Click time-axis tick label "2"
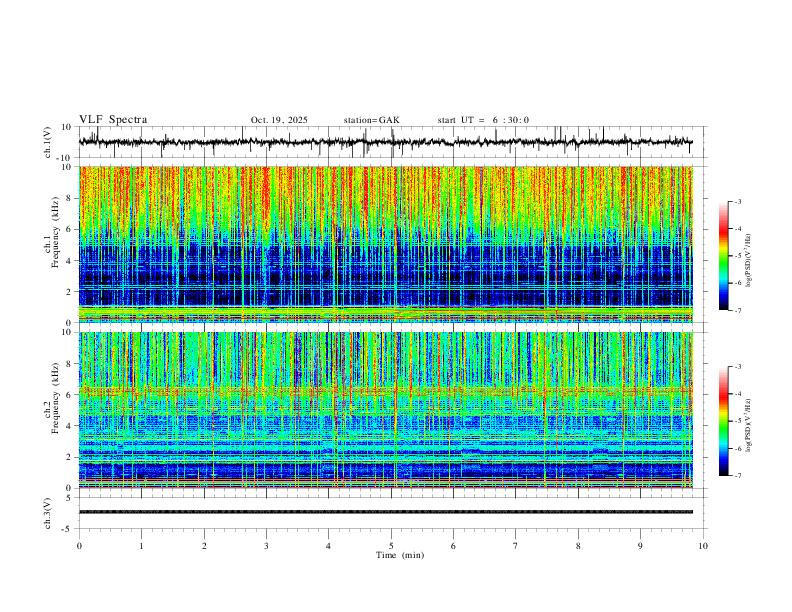 coord(204,546)
